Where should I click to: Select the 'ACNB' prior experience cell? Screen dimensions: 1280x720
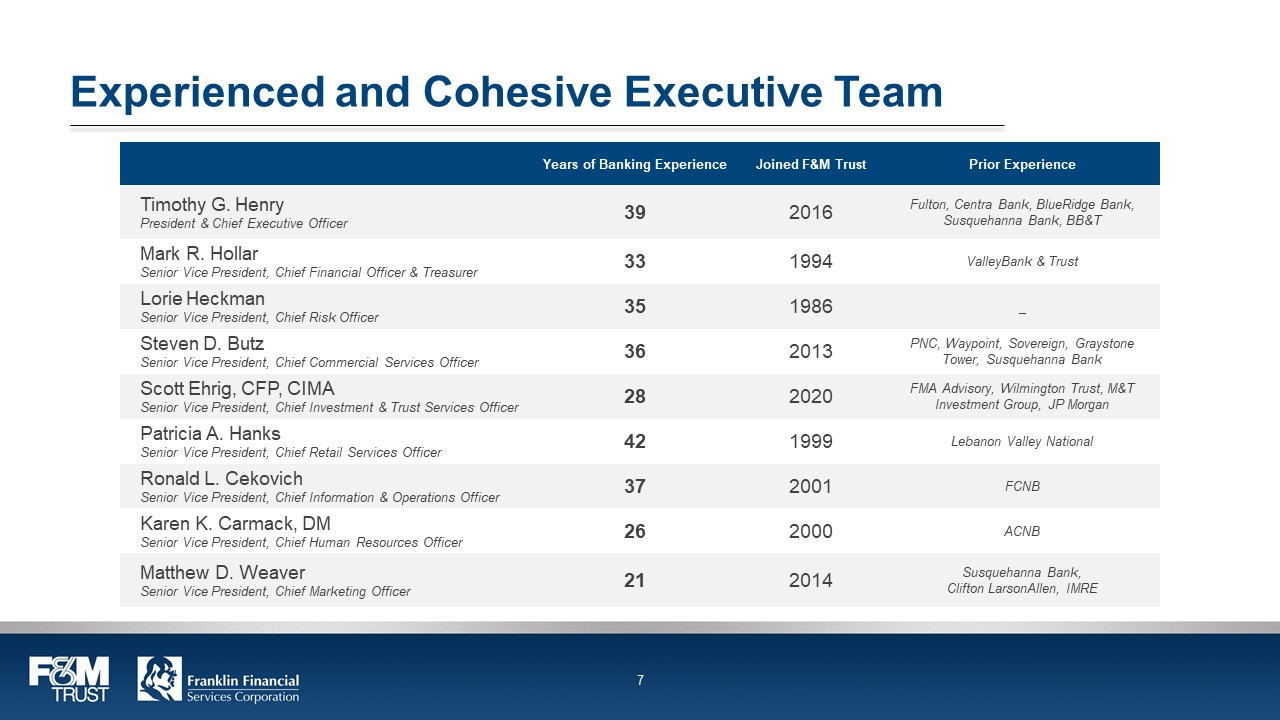[x=1022, y=532]
